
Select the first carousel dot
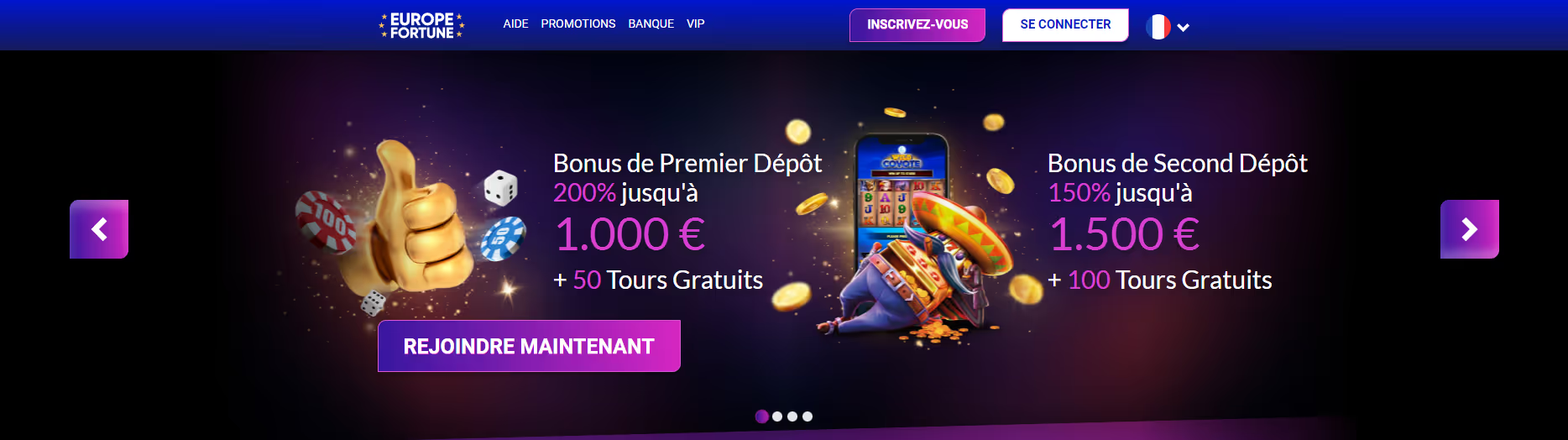(762, 416)
